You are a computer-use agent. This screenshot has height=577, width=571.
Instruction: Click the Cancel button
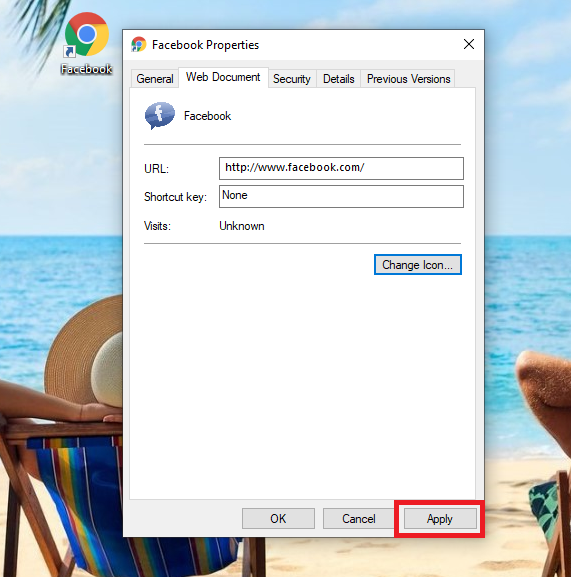pos(359,518)
